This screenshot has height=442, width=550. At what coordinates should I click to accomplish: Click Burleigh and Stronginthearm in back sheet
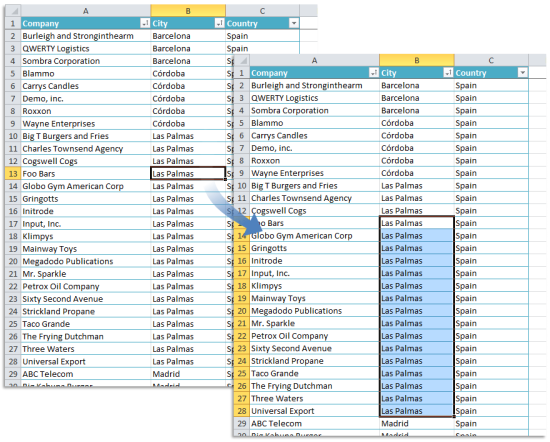pos(86,36)
